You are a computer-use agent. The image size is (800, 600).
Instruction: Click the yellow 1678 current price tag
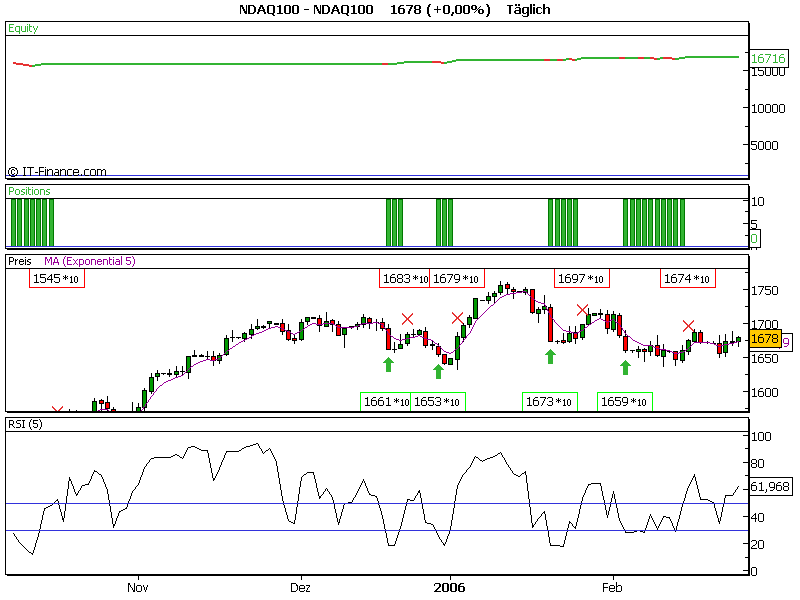click(765, 339)
